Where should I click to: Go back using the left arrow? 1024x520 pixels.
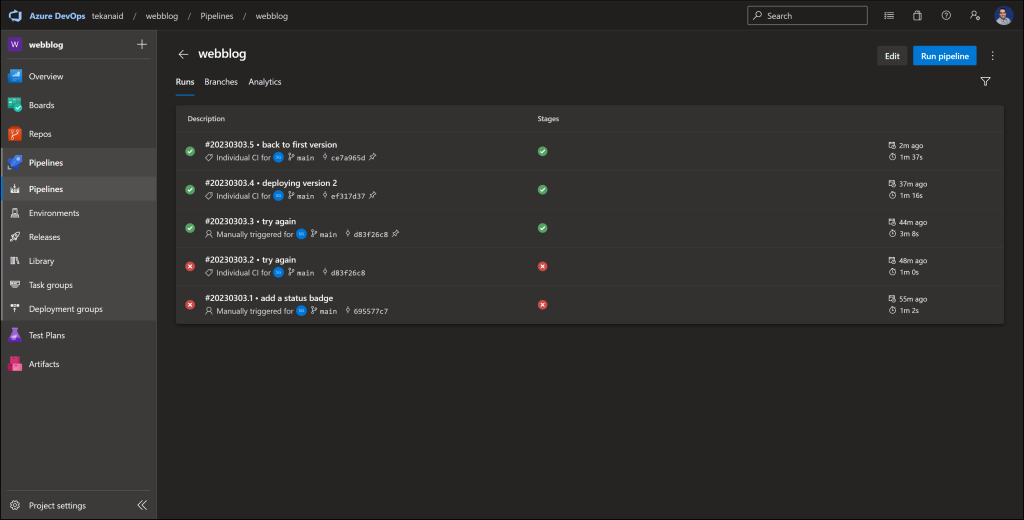click(x=184, y=54)
